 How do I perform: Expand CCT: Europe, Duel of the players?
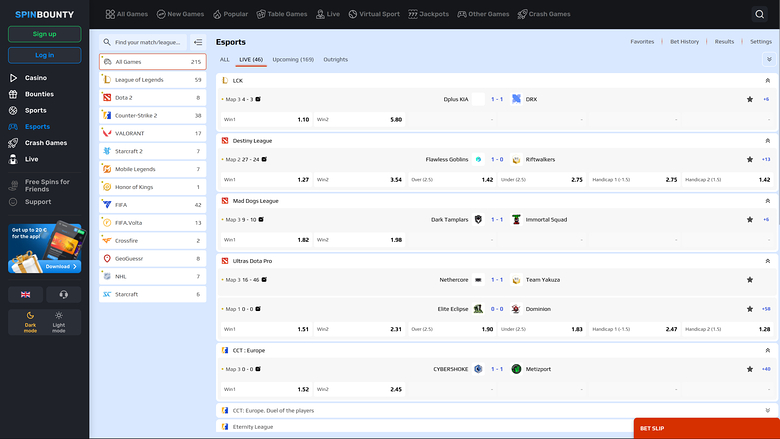768,411
